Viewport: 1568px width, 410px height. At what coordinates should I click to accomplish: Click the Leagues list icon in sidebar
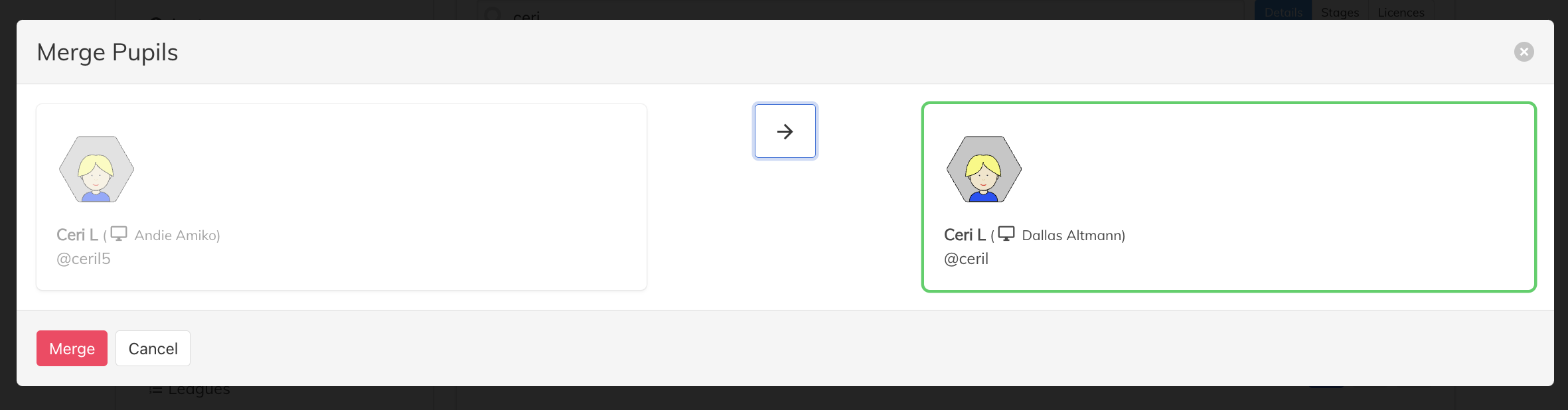pos(155,390)
